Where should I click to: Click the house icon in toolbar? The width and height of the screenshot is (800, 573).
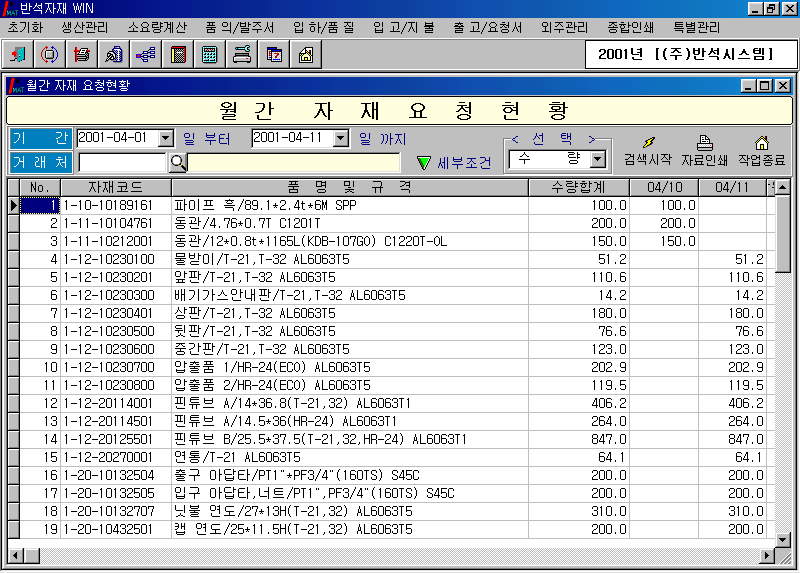click(305, 54)
